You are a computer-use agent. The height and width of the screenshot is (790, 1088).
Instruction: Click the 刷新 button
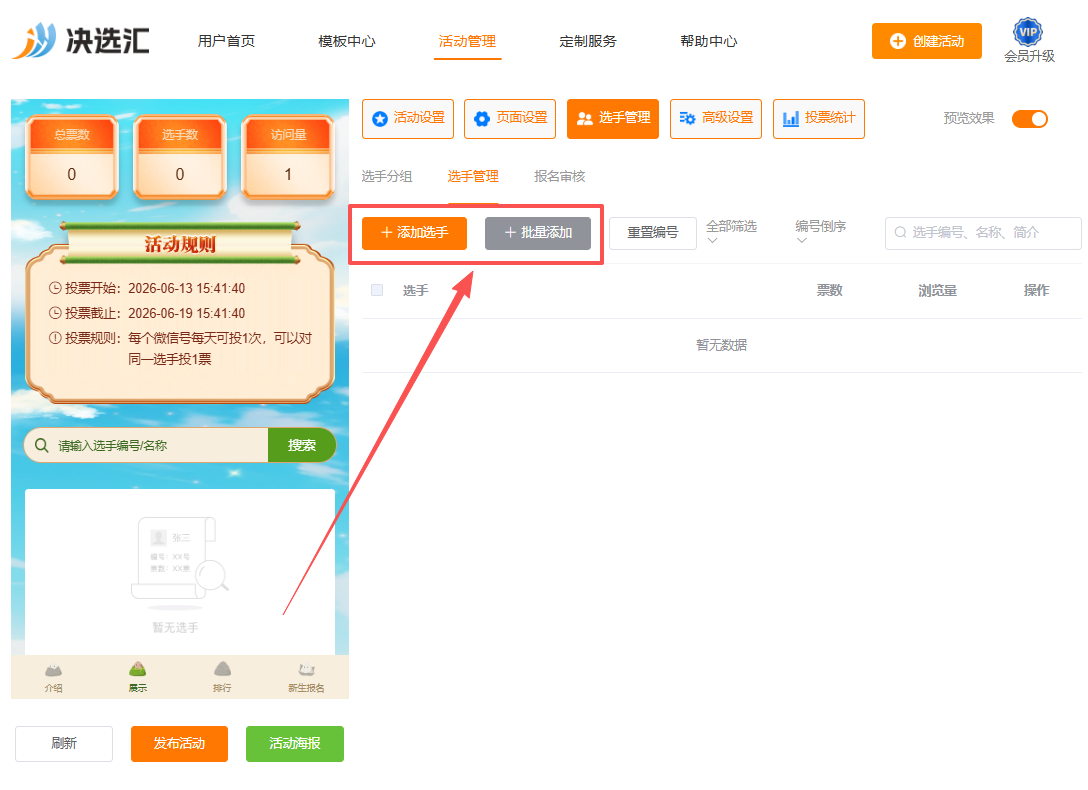click(64, 744)
